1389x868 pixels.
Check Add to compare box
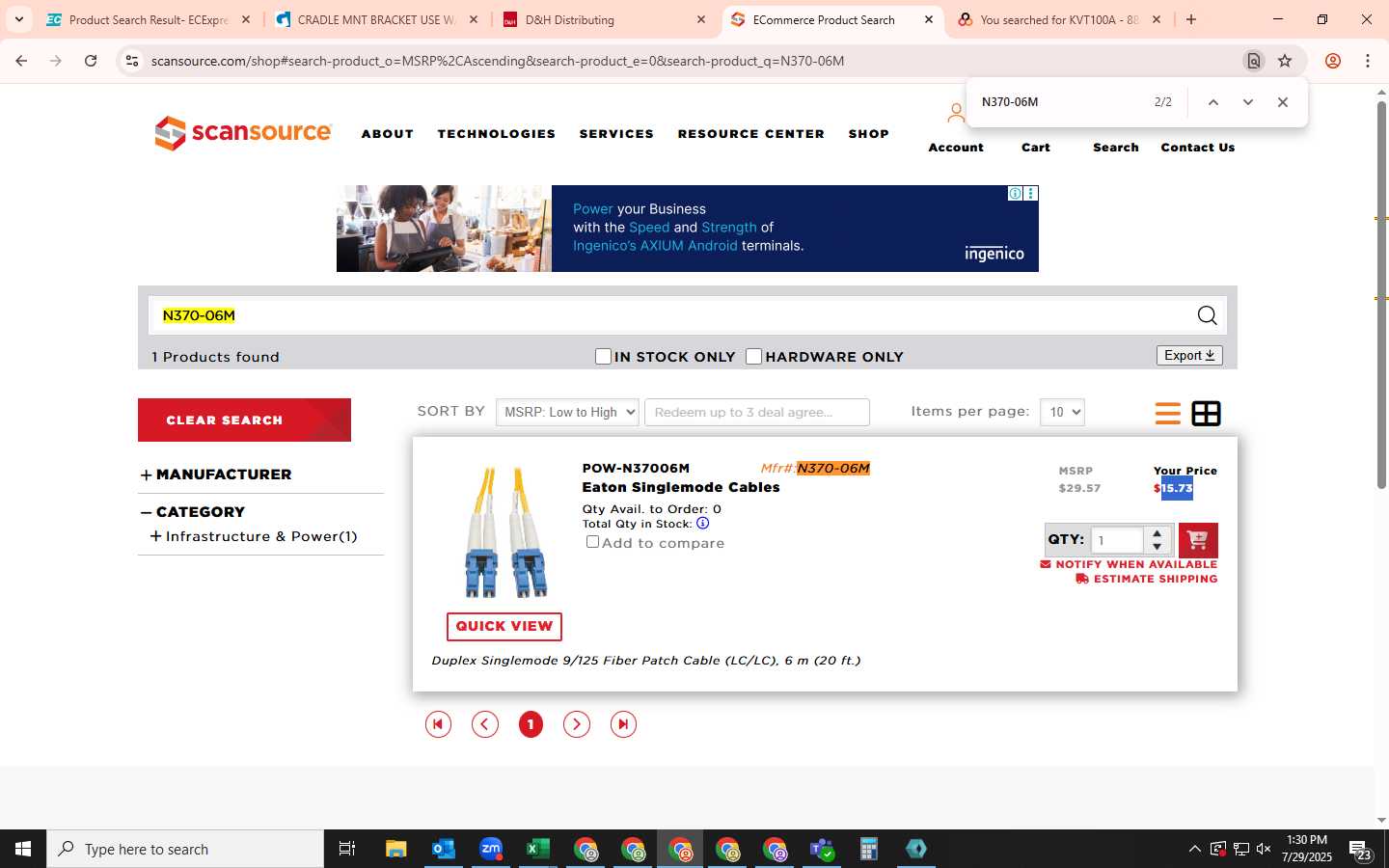(592, 542)
